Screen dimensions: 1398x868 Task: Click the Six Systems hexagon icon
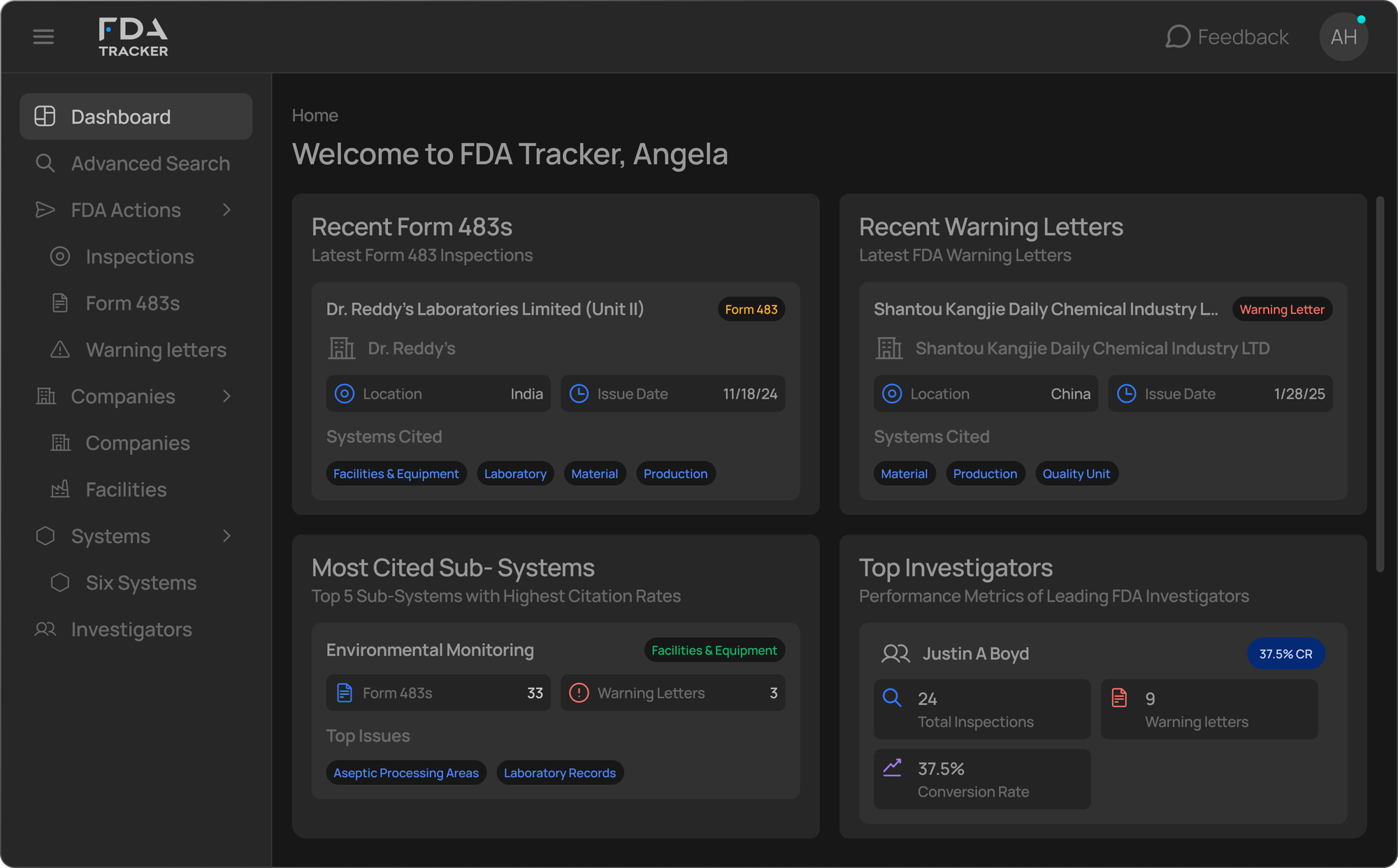pyautogui.click(x=60, y=582)
